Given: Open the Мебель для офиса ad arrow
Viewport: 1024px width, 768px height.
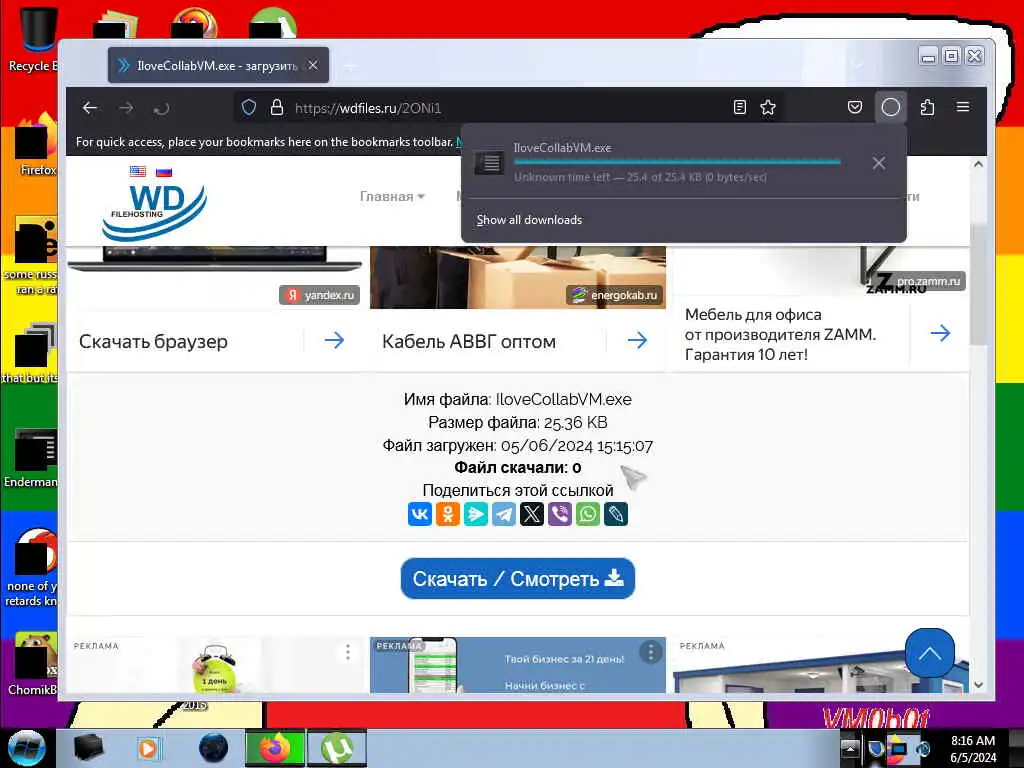Looking at the screenshot, I should 940,334.
